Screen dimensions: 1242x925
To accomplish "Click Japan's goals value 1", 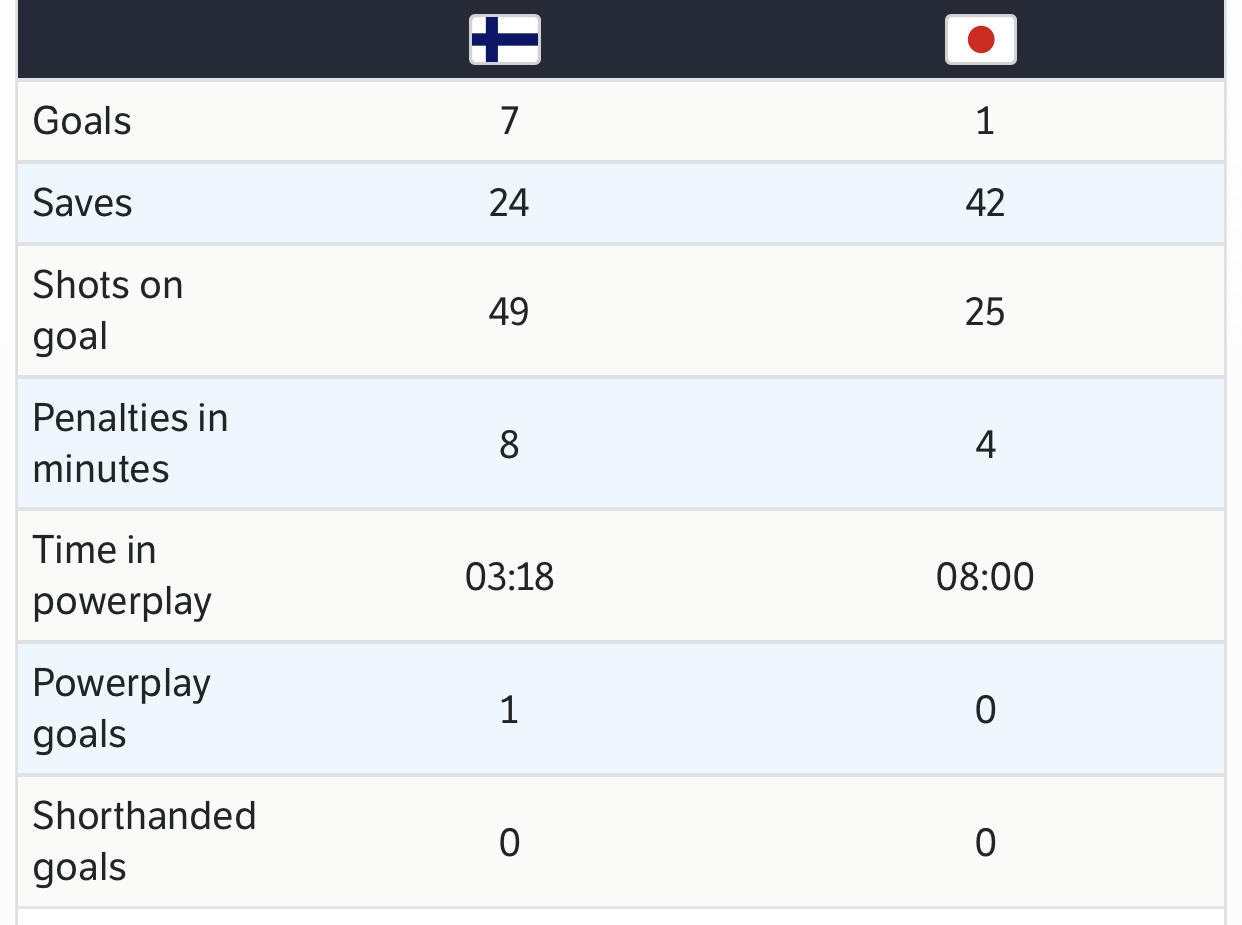I will [985, 121].
